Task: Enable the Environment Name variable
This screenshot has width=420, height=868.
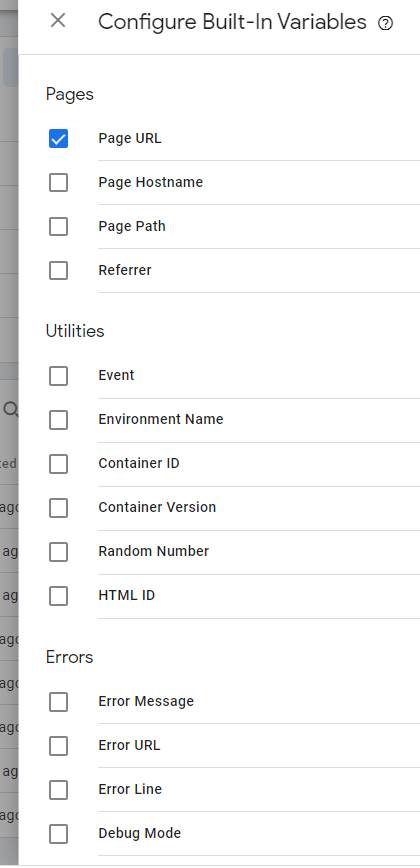Action: point(59,420)
